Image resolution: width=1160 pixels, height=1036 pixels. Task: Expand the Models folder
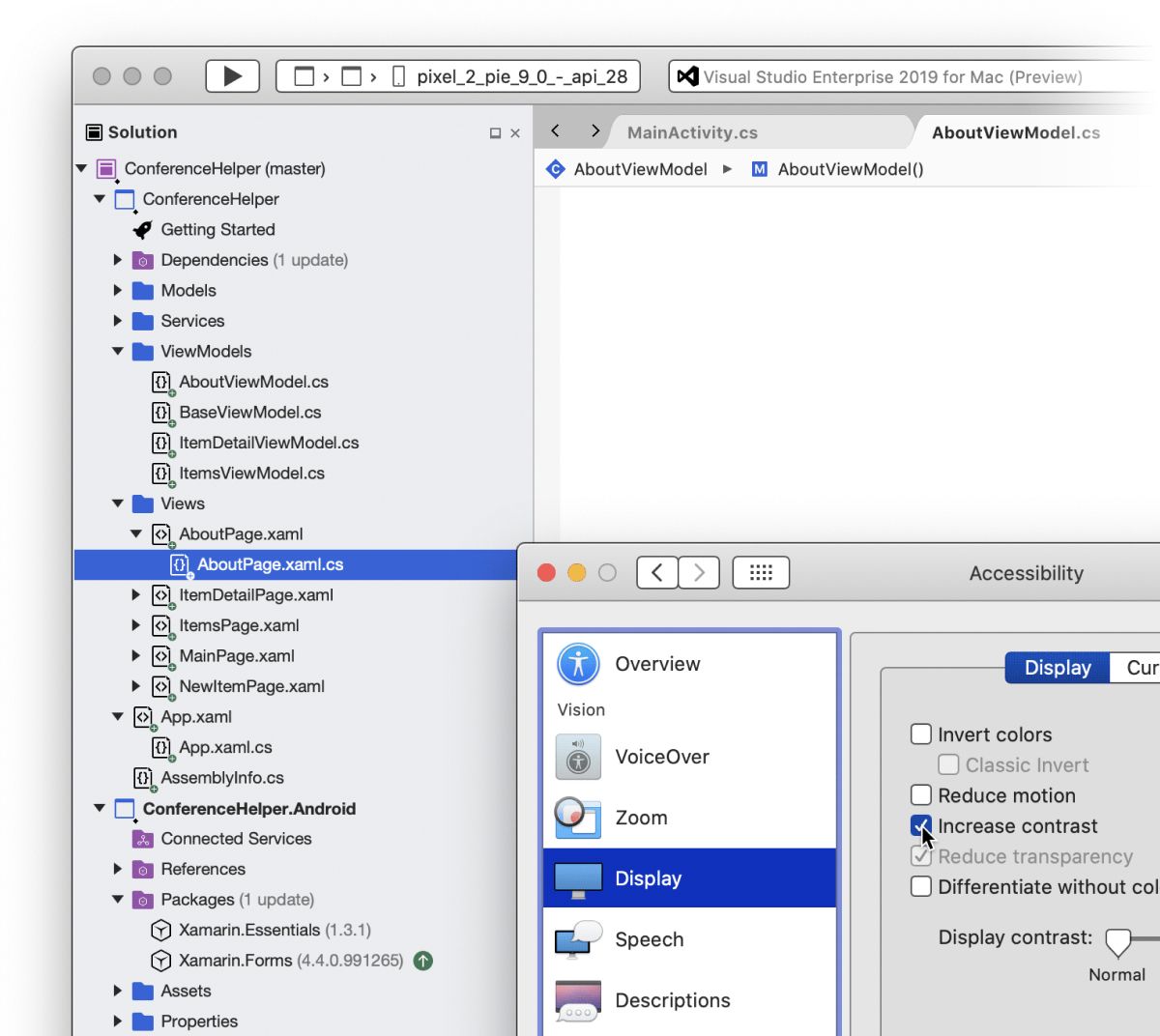(x=117, y=290)
